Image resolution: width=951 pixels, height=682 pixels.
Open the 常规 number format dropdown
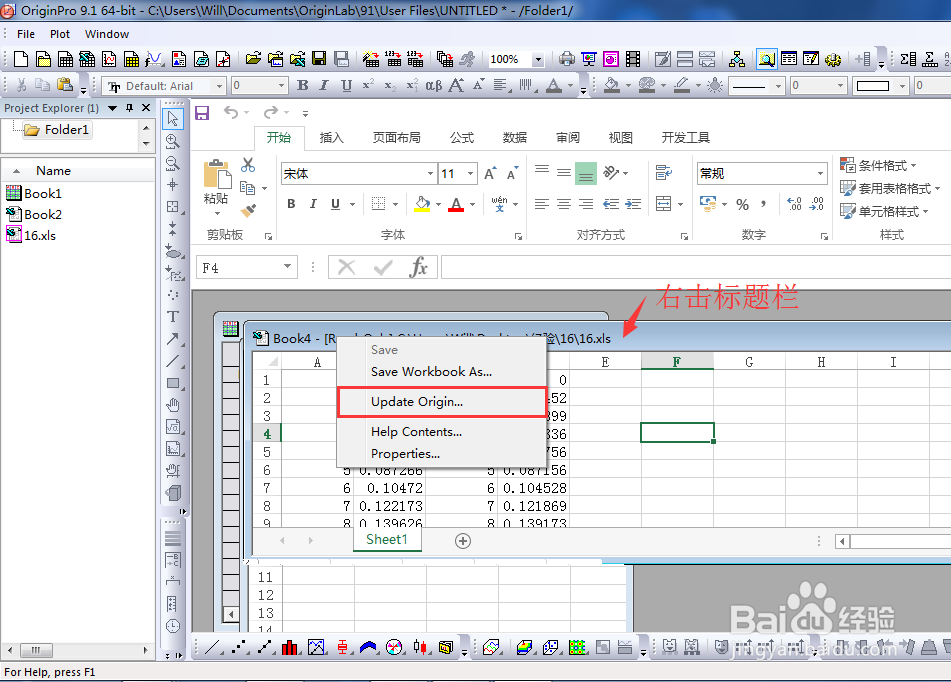tap(820, 174)
